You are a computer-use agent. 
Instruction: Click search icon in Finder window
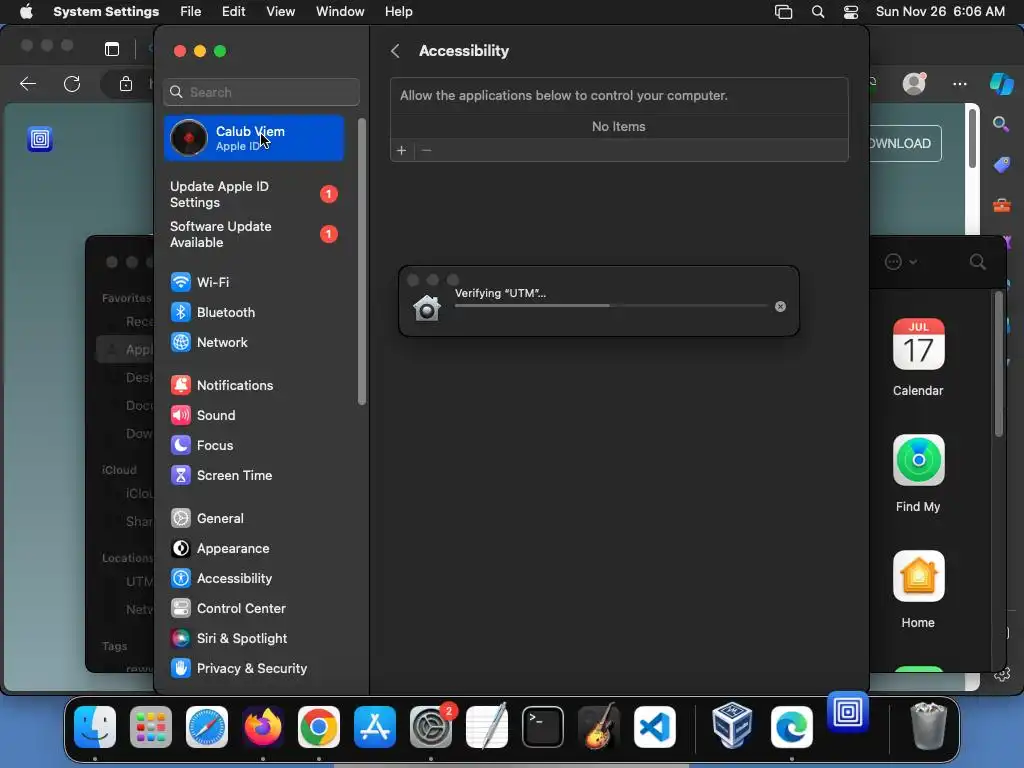978,263
